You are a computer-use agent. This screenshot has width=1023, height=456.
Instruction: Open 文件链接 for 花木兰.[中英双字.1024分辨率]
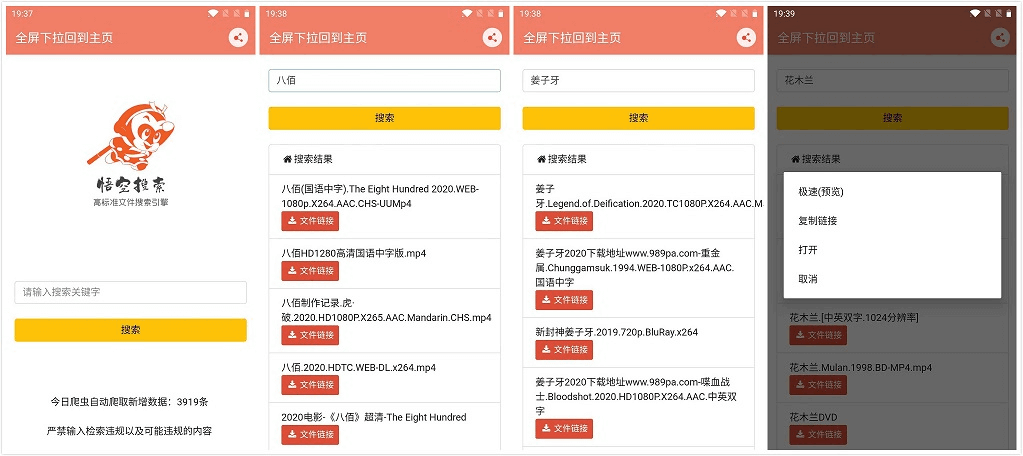click(x=818, y=335)
